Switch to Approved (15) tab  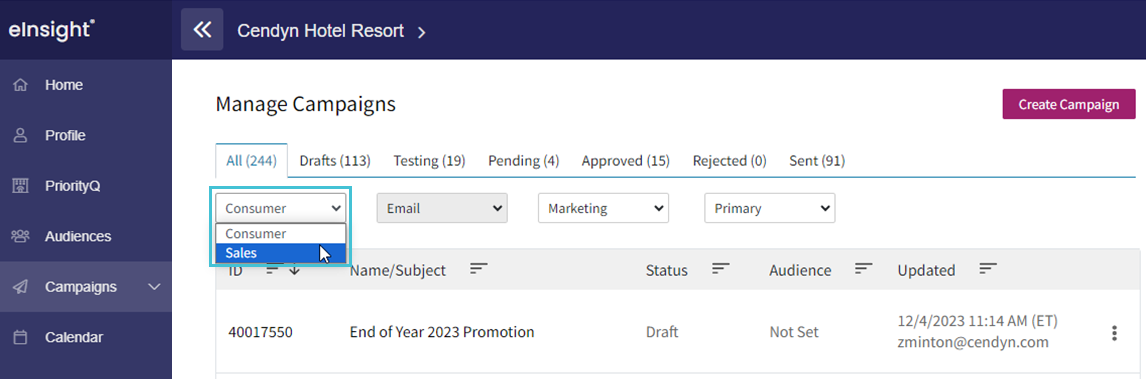[x=626, y=161]
